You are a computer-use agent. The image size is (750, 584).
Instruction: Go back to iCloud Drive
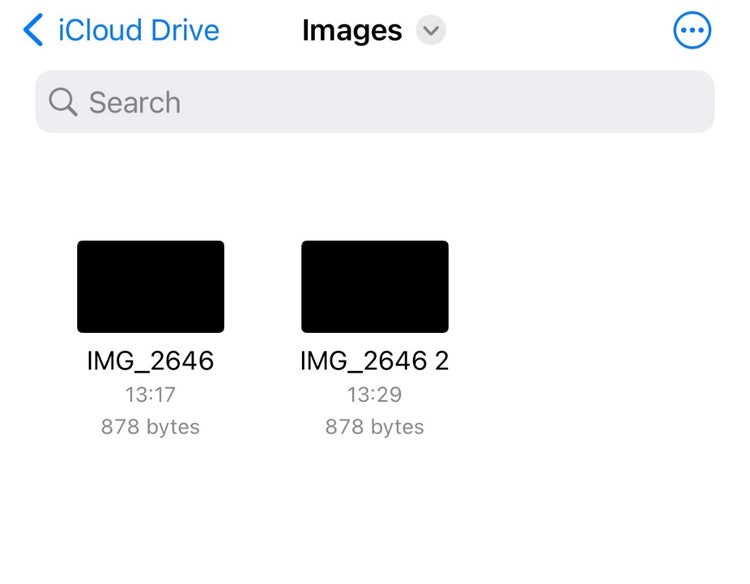point(138,31)
